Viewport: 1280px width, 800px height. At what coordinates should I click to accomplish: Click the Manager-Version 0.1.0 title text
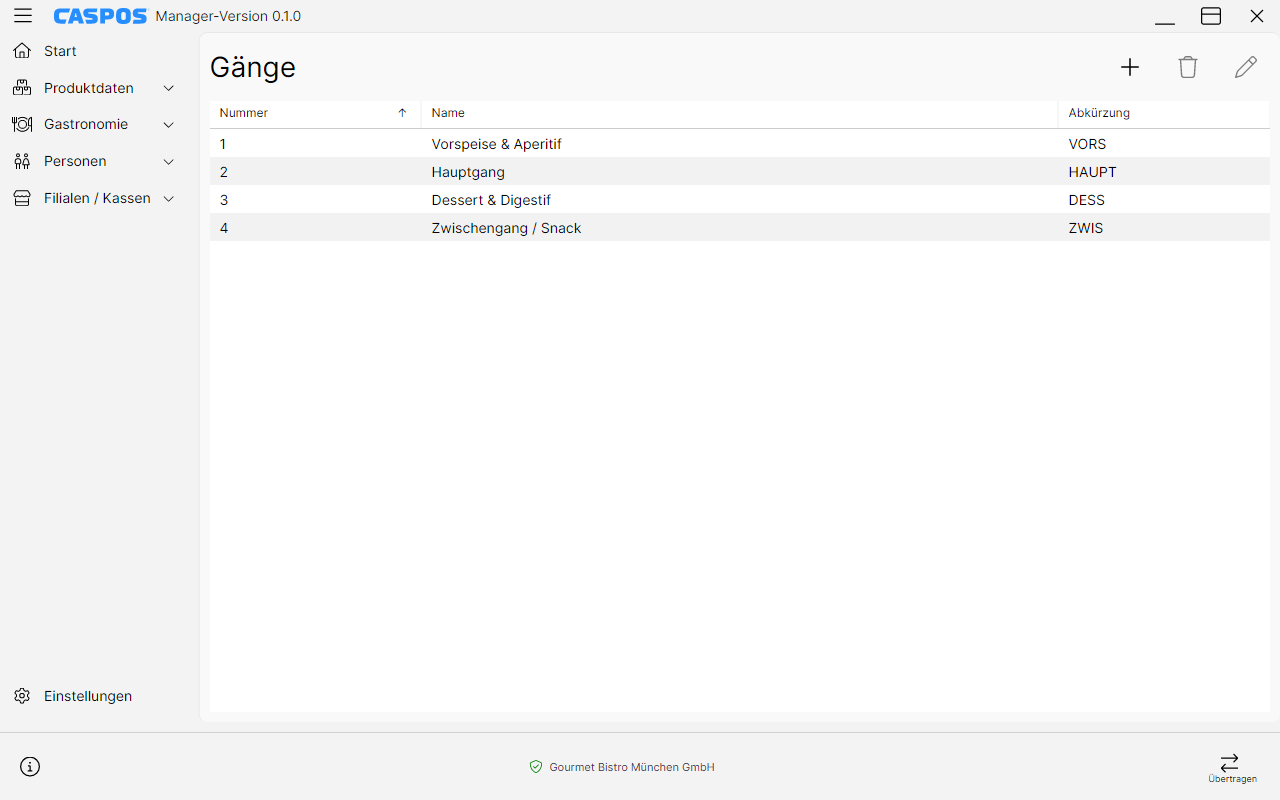pos(228,16)
